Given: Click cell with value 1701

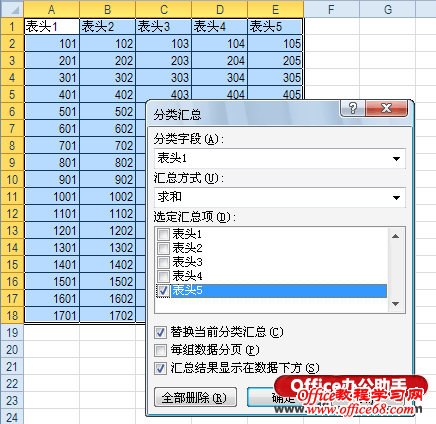Looking at the screenshot, I should [x=52, y=315].
